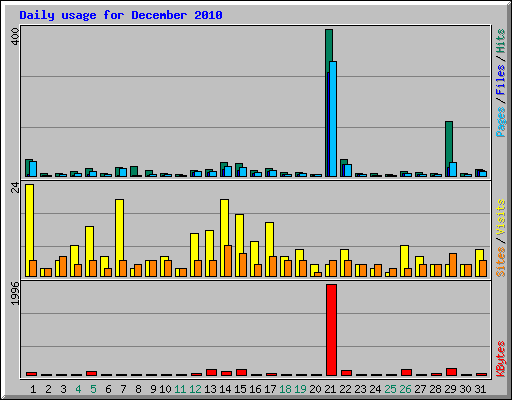The height and width of the screenshot is (400, 512).
Task: Click the Visits legend label
Action: (x=500, y=217)
